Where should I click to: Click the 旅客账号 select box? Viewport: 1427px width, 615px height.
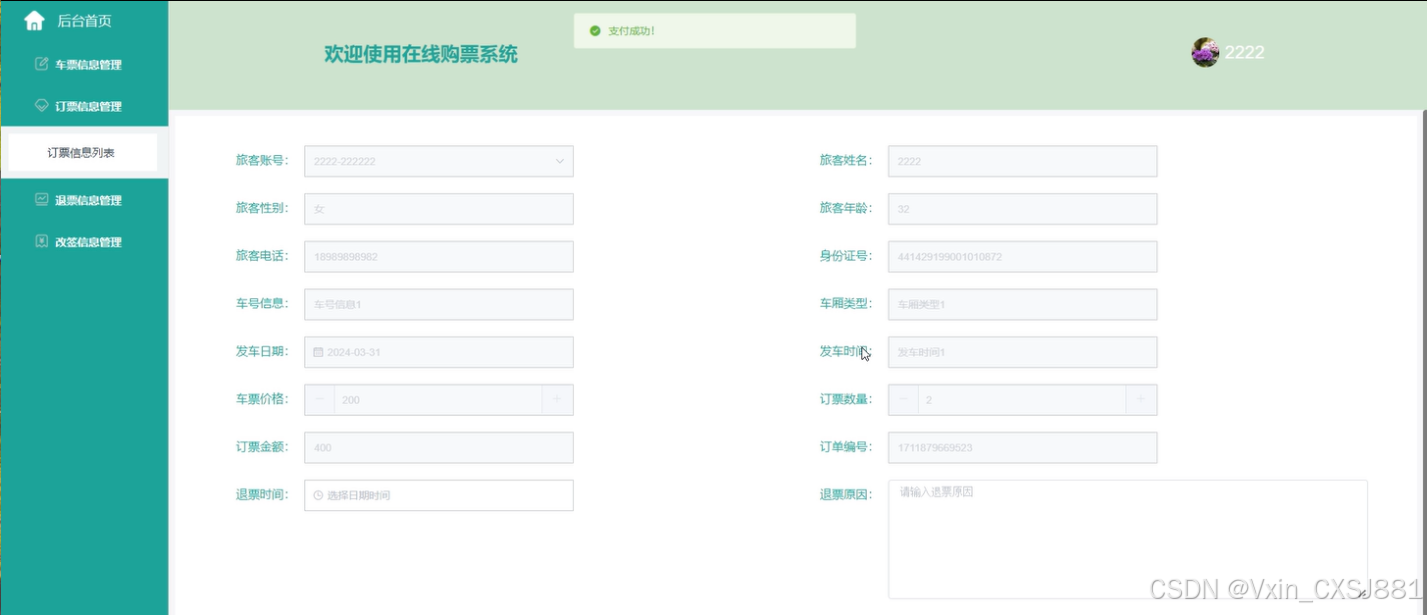439,161
